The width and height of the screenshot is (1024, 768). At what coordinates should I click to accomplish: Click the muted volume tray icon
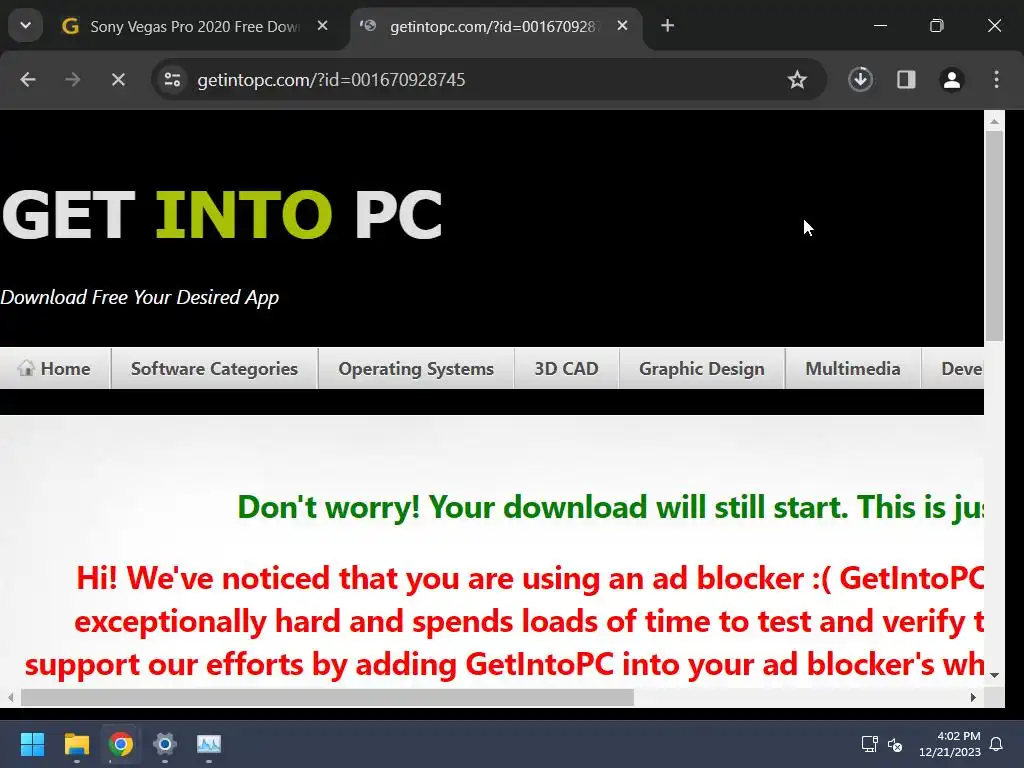tap(895, 744)
